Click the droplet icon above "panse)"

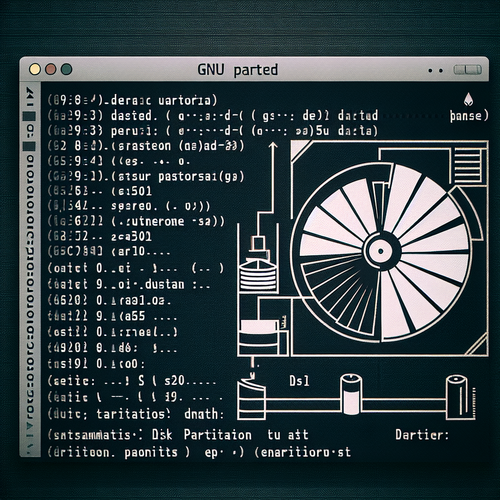pyautogui.click(x=468, y=99)
